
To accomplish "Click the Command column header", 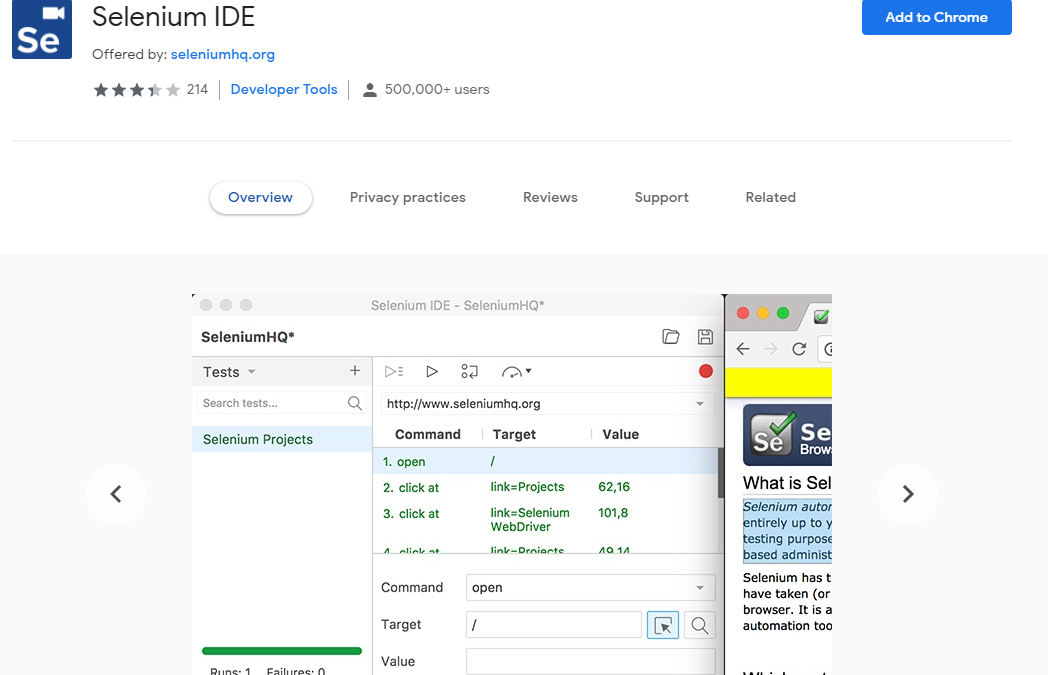I will (x=428, y=434).
